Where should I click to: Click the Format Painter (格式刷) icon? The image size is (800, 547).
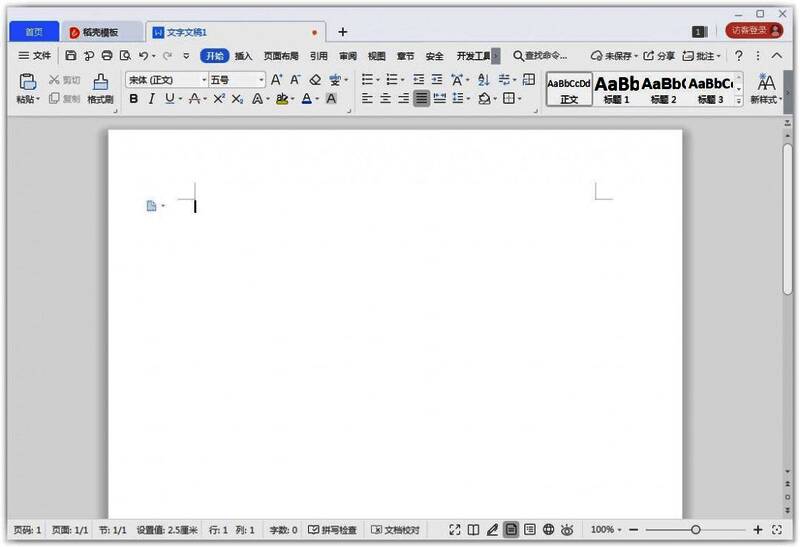click(100, 87)
